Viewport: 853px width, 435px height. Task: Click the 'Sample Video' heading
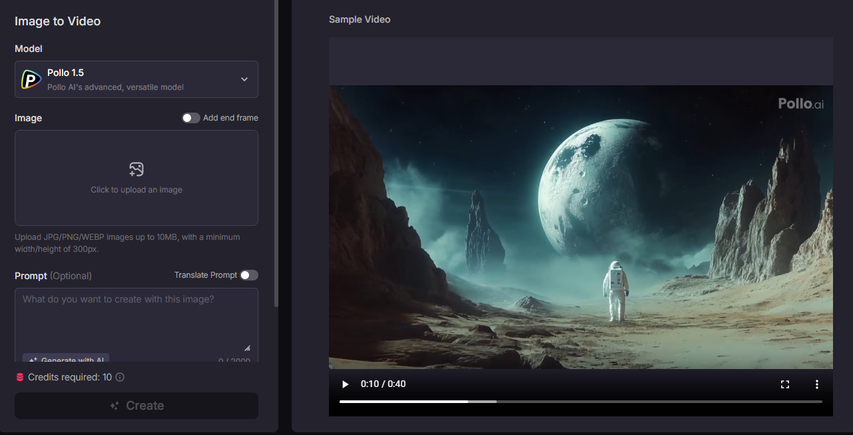coord(360,20)
